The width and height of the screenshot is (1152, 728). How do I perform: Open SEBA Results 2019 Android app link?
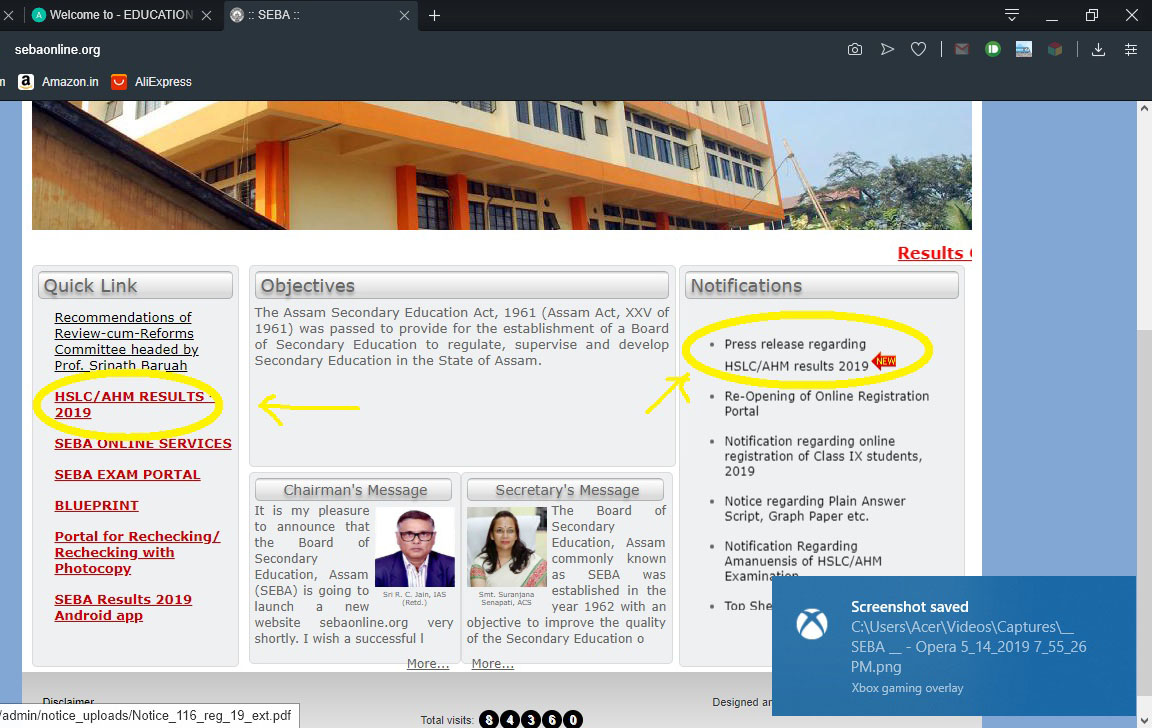pyautogui.click(x=123, y=608)
